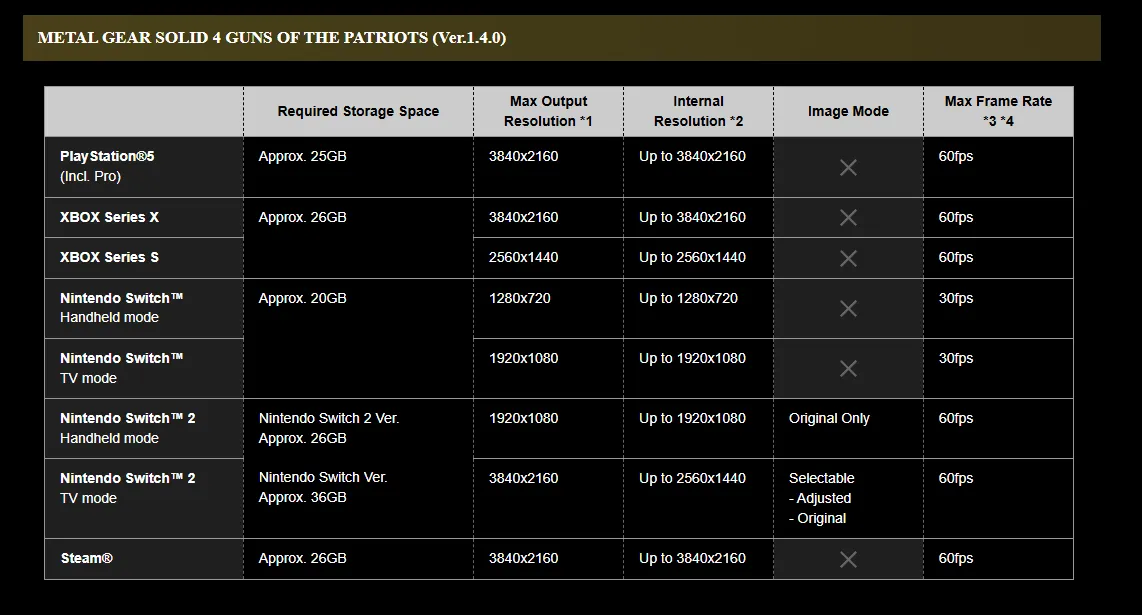Click the Internal Resolution column header
Viewport: 1142px width, 615px height.
point(698,111)
